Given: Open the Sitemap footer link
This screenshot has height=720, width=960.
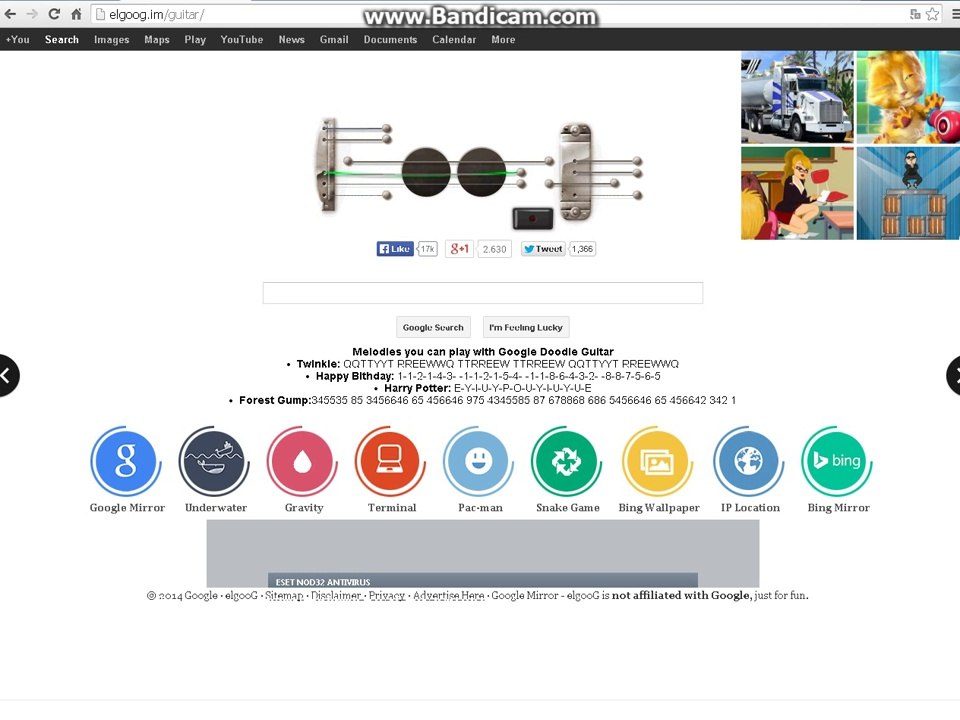Looking at the screenshot, I should 284,595.
